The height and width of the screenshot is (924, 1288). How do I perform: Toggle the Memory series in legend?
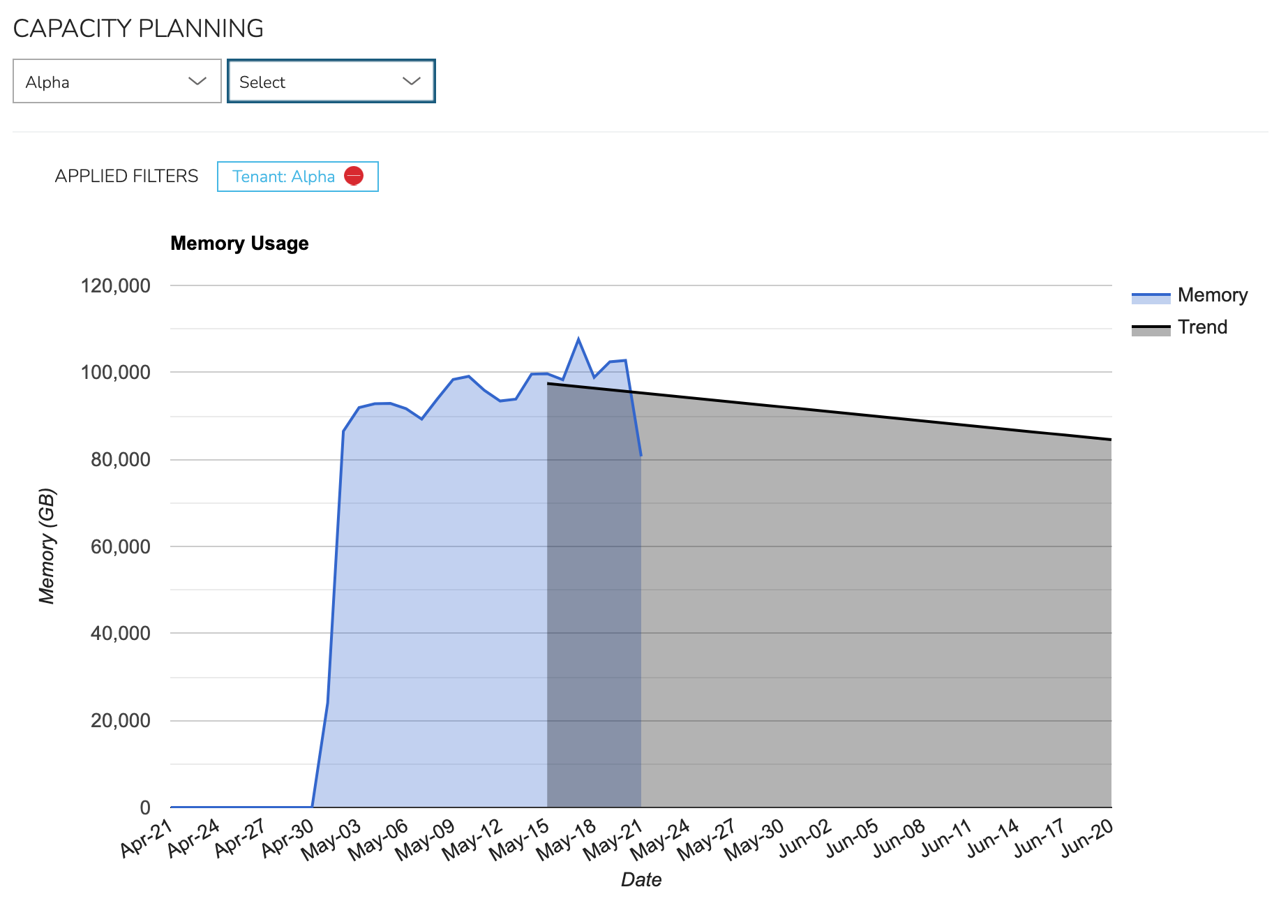[x=1212, y=295]
